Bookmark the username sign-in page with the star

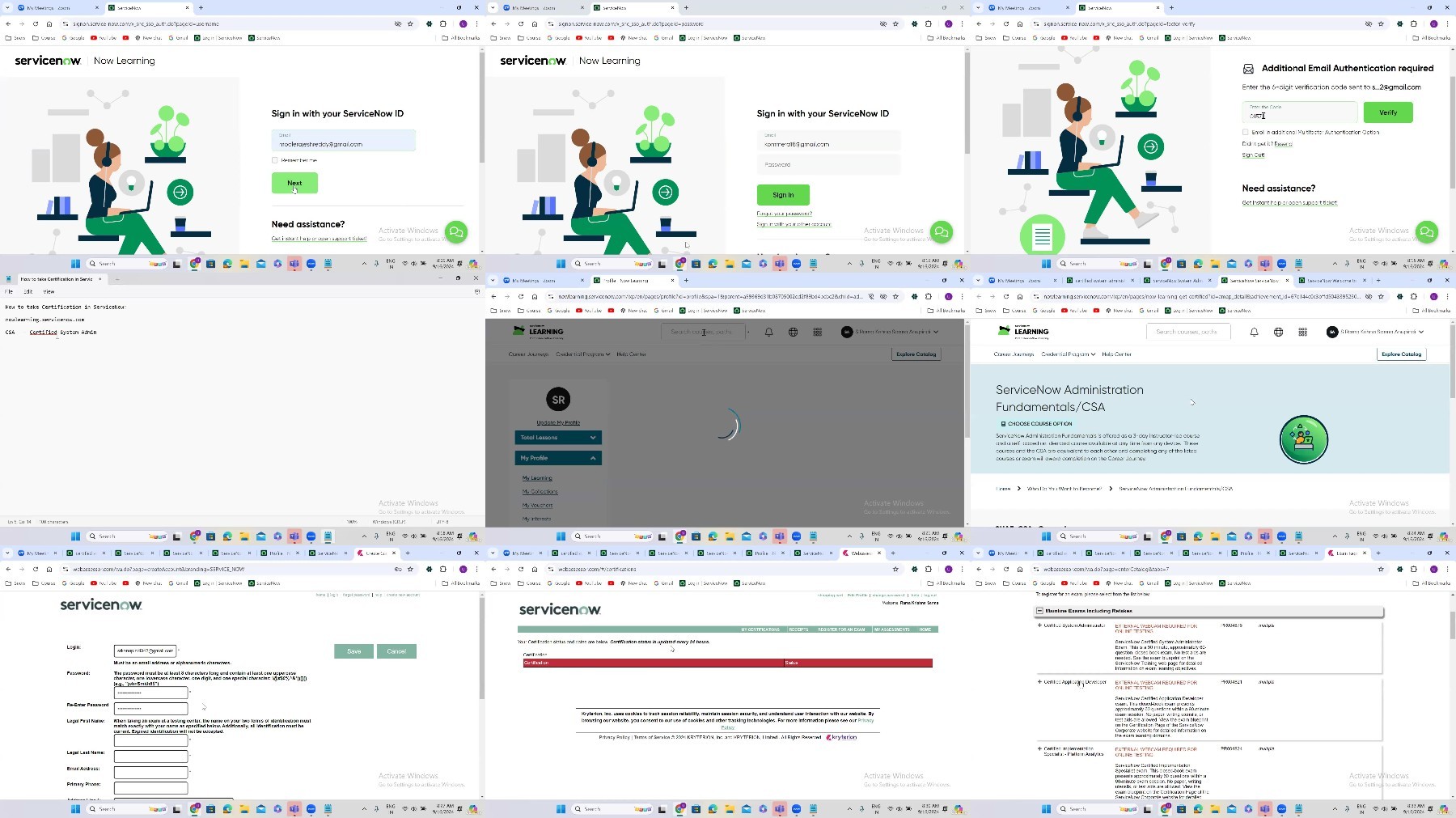(410, 23)
